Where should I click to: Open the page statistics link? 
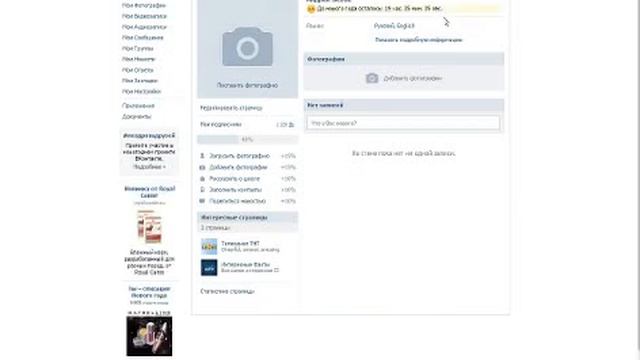tap(227, 291)
